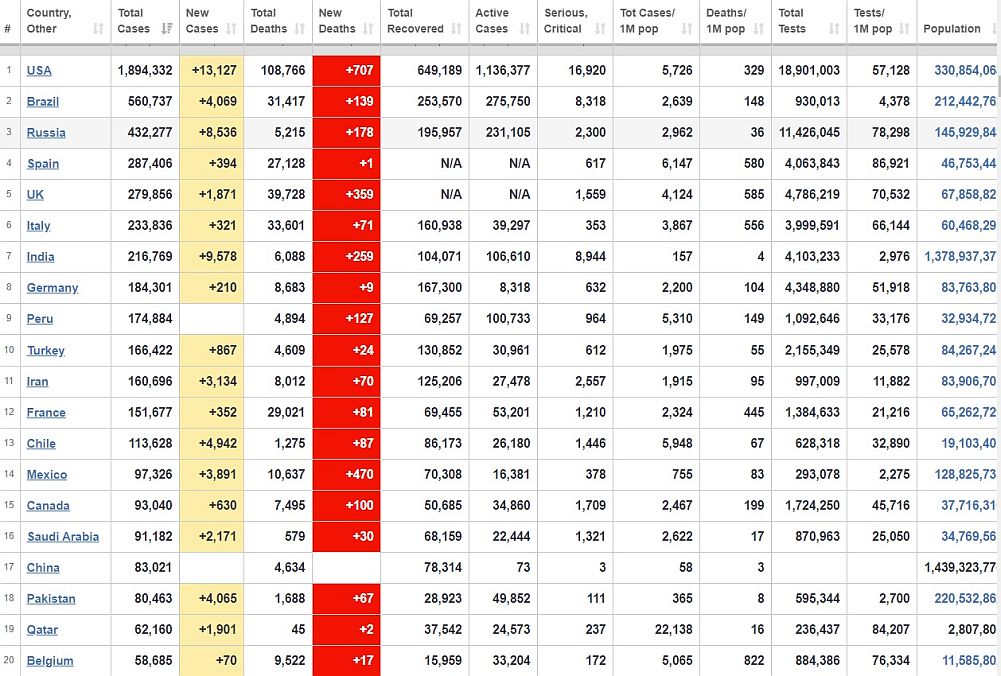Image resolution: width=1001 pixels, height=676 pixels.
Task: Click Italy active cases value 39,297
Action: click(511, 226)
